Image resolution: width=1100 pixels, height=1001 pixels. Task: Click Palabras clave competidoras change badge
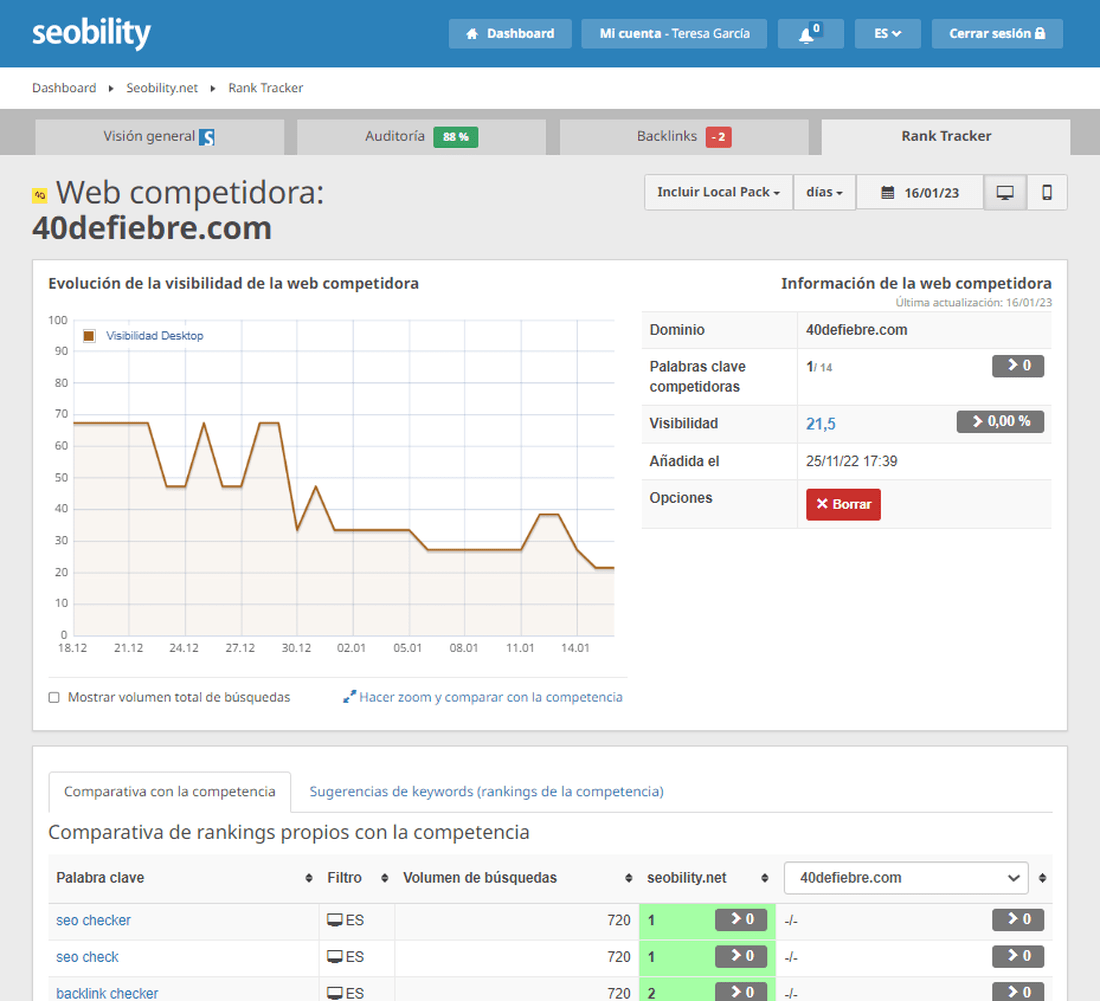click(x=1018, y=365)
